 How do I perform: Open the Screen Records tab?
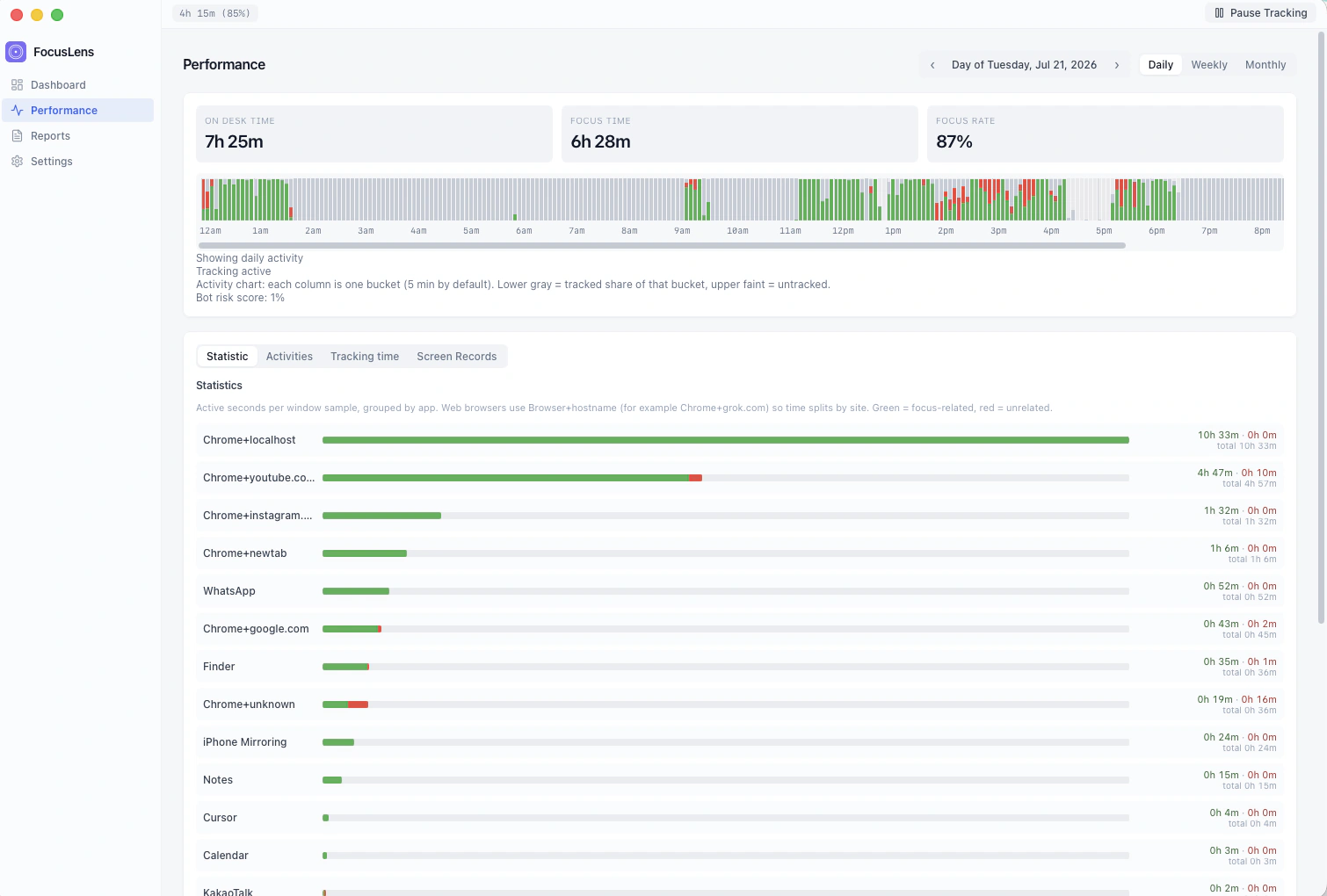click(457, 357)
